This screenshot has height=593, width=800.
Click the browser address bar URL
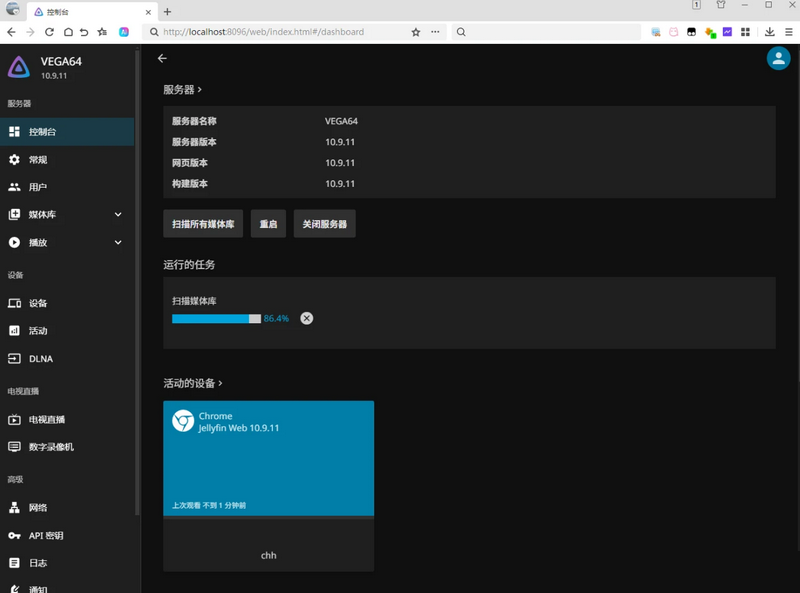(263, 32)
